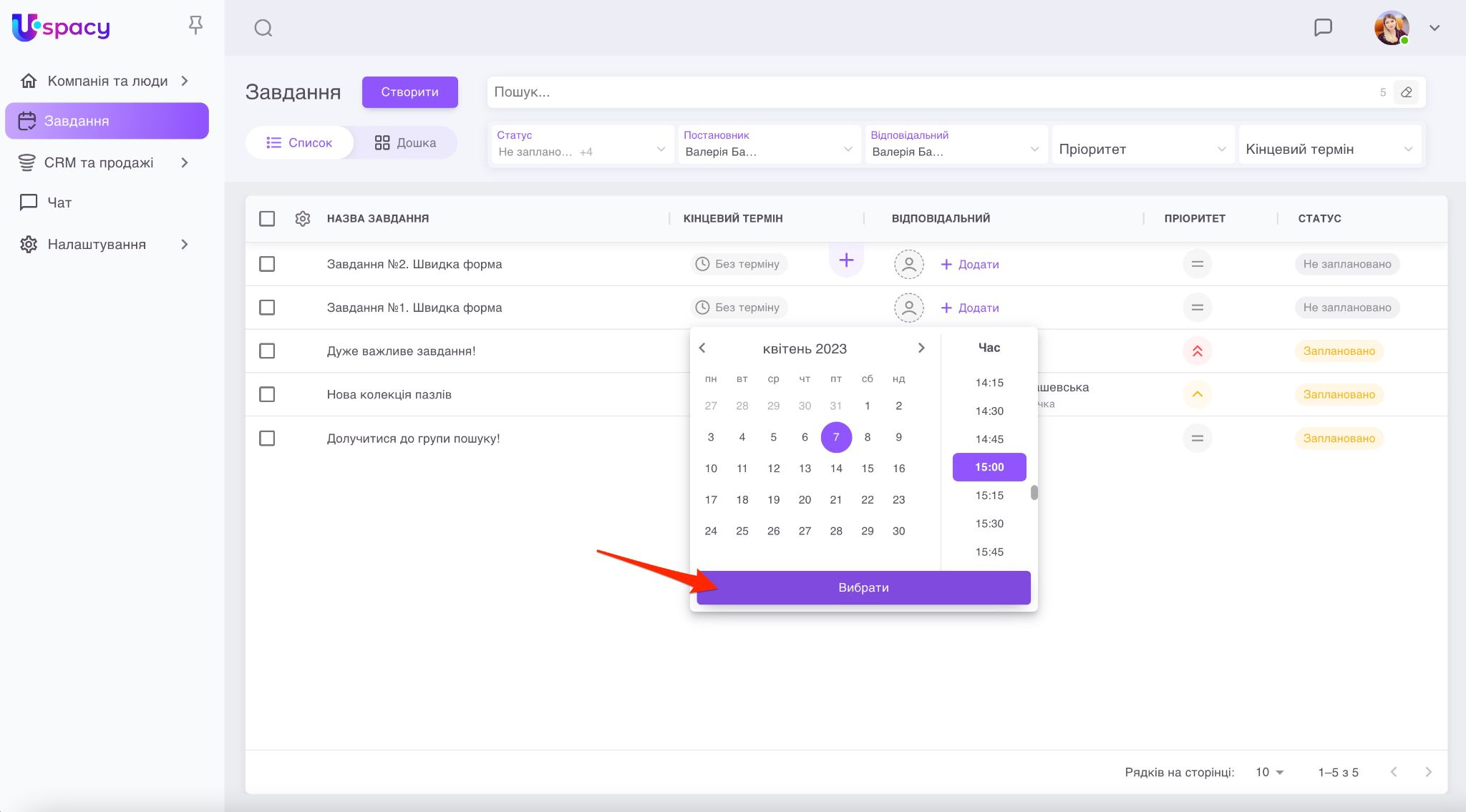Open table column settings gear icon

(x=303, y=218)
